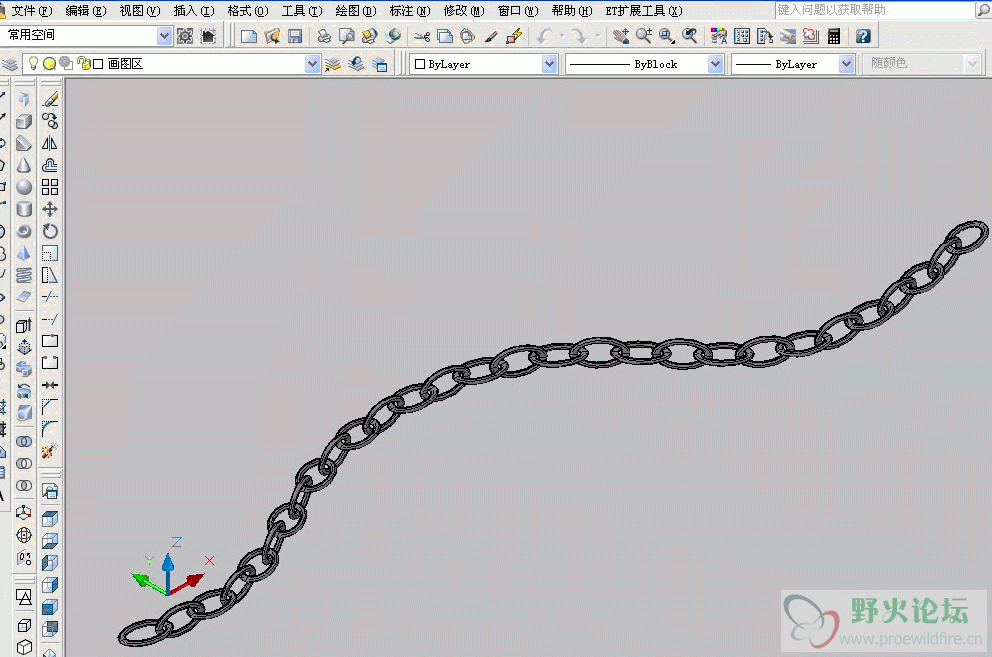Viewport: 992px width, 657px height.
Task: Activate Zoom realtime magnifier tool
Action: [x=644, y=36]
